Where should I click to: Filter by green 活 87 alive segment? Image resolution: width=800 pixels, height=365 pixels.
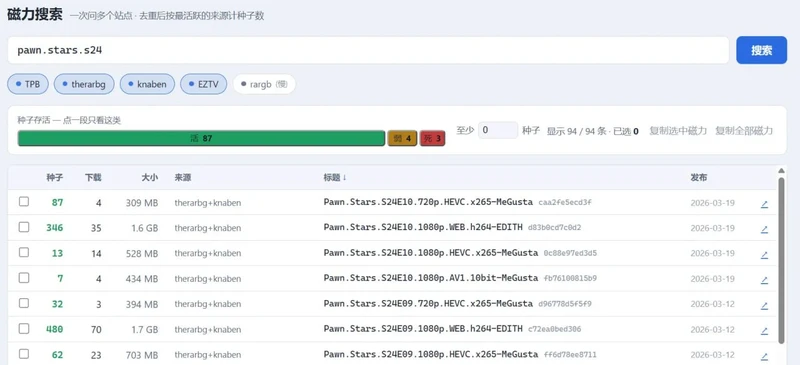click(x=201, y=138)
